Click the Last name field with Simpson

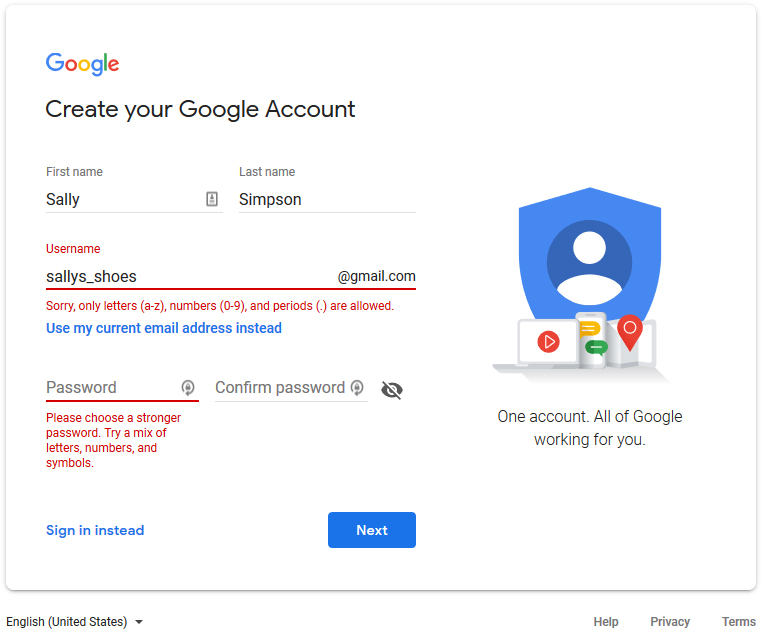pyautogui.click(x=327, y=199)
